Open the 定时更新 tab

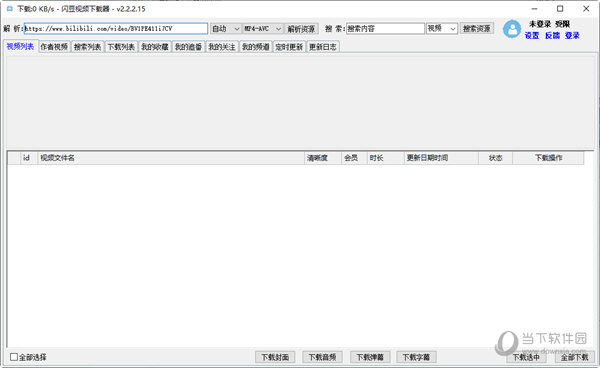[x=289, y=47]
